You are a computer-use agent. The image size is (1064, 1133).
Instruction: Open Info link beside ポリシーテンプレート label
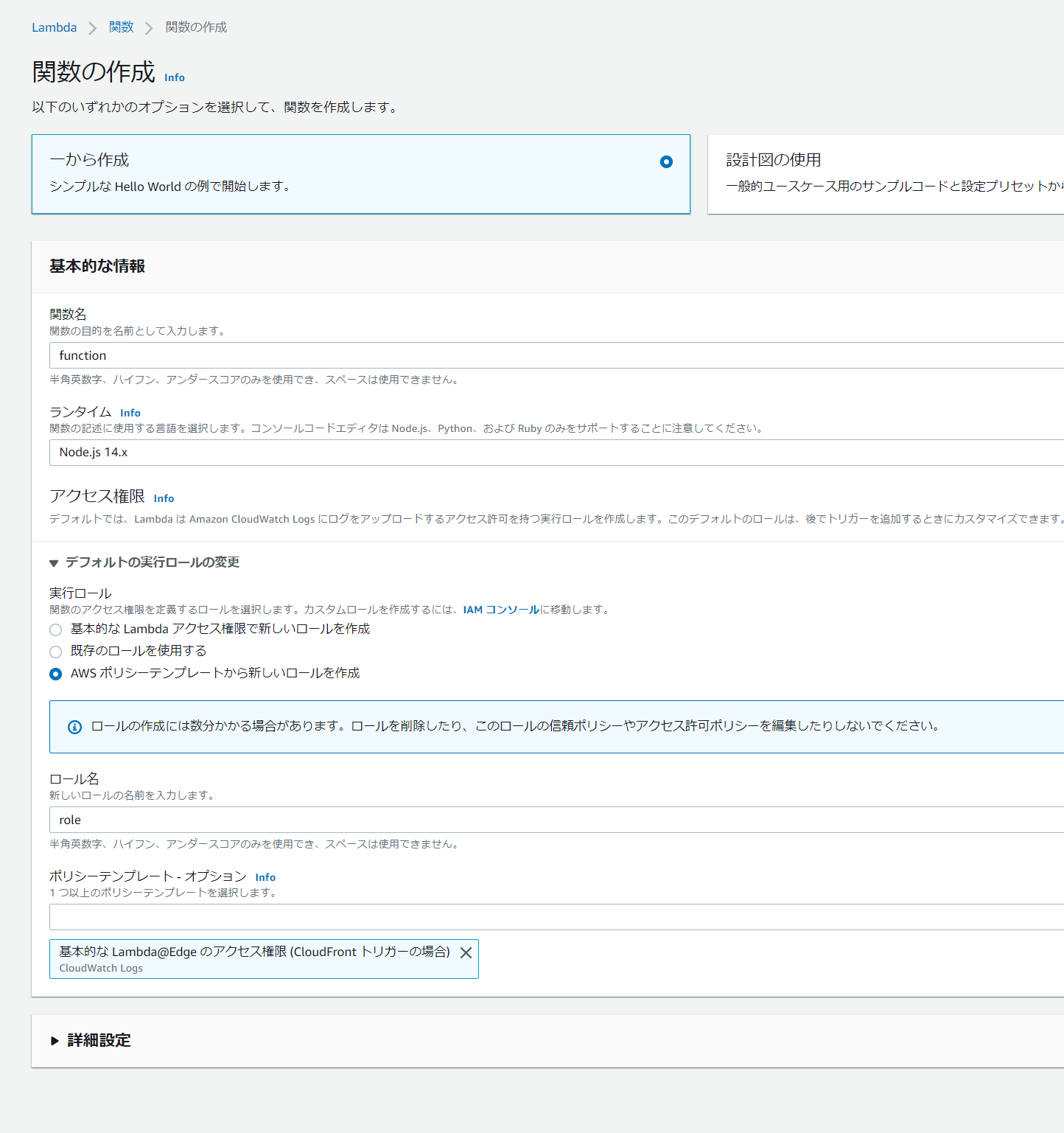pyautogui.click(x=265, y=877)
